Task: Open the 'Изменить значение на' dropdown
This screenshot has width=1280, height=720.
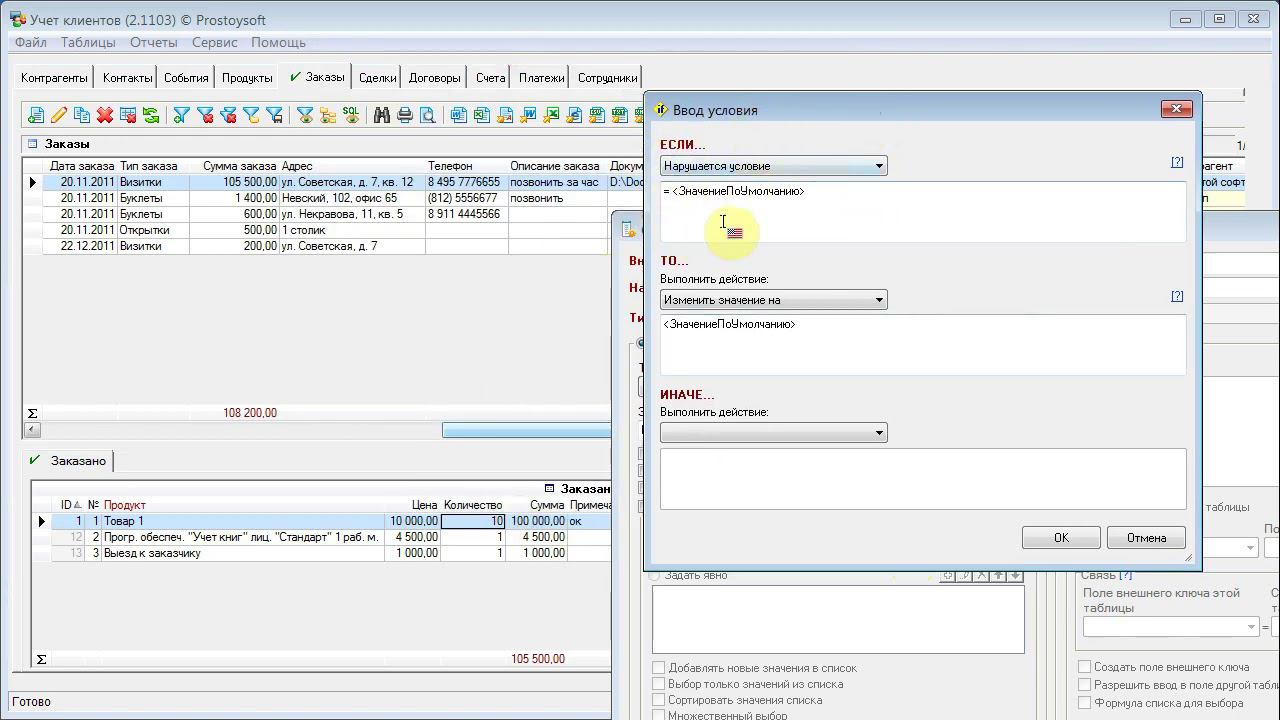Action: pyautogui.click(x=773, y=300)
